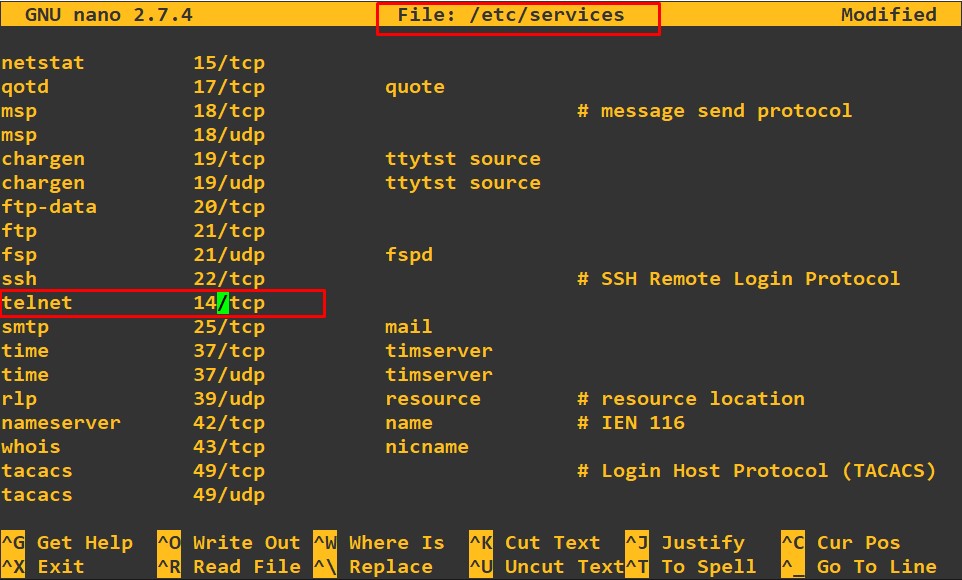Click the Get Help command
The height and width of the screenshot is (580, 962).
pyautogui.click(x=85, y=542)
